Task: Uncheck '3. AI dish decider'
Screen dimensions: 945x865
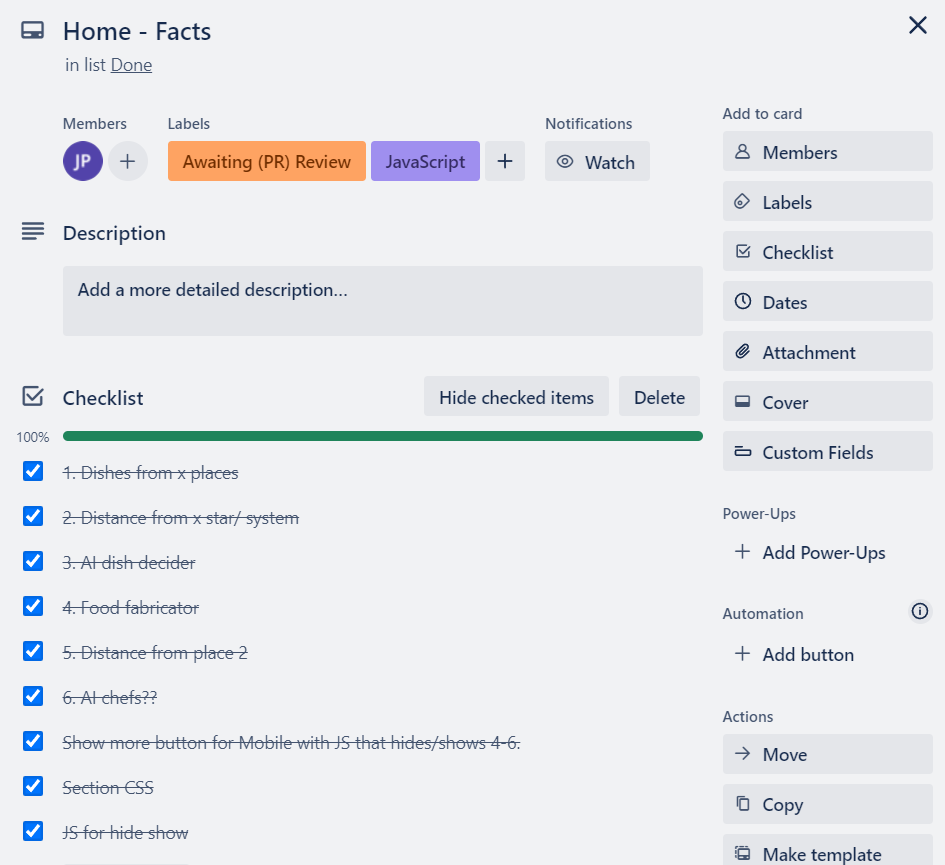Action: (33, 561)
